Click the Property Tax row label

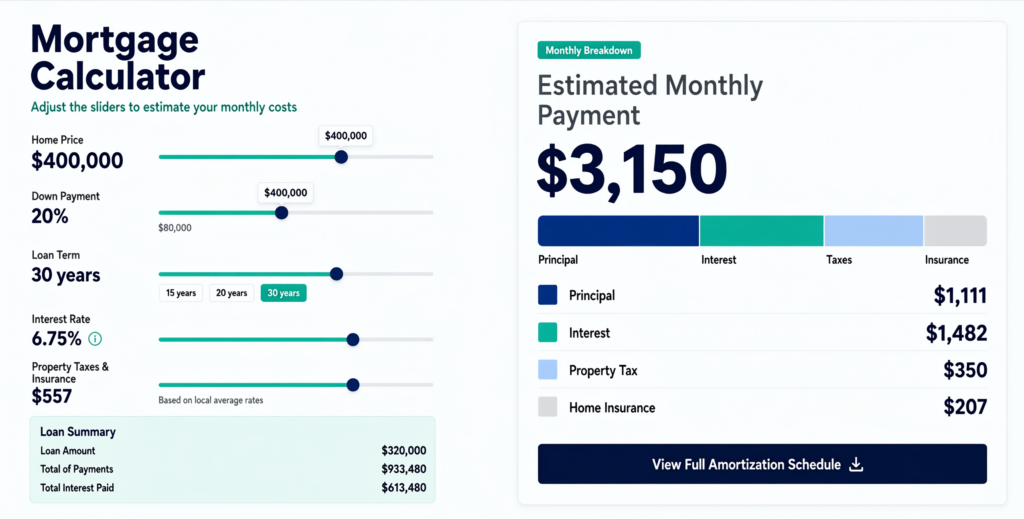603,370
